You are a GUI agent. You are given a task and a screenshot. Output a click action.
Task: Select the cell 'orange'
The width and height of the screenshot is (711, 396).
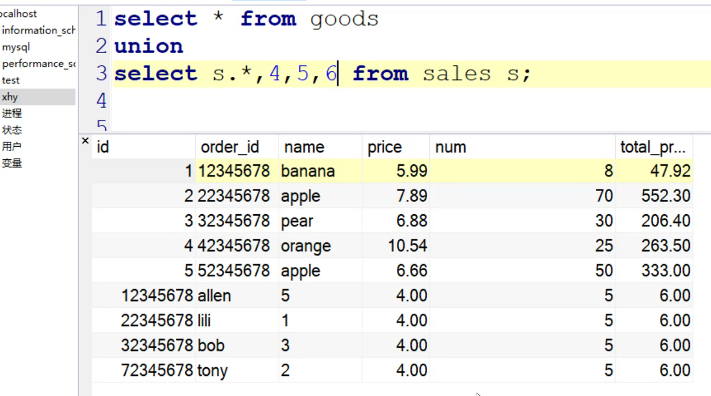pyautogui.click(x=320, y=246)
